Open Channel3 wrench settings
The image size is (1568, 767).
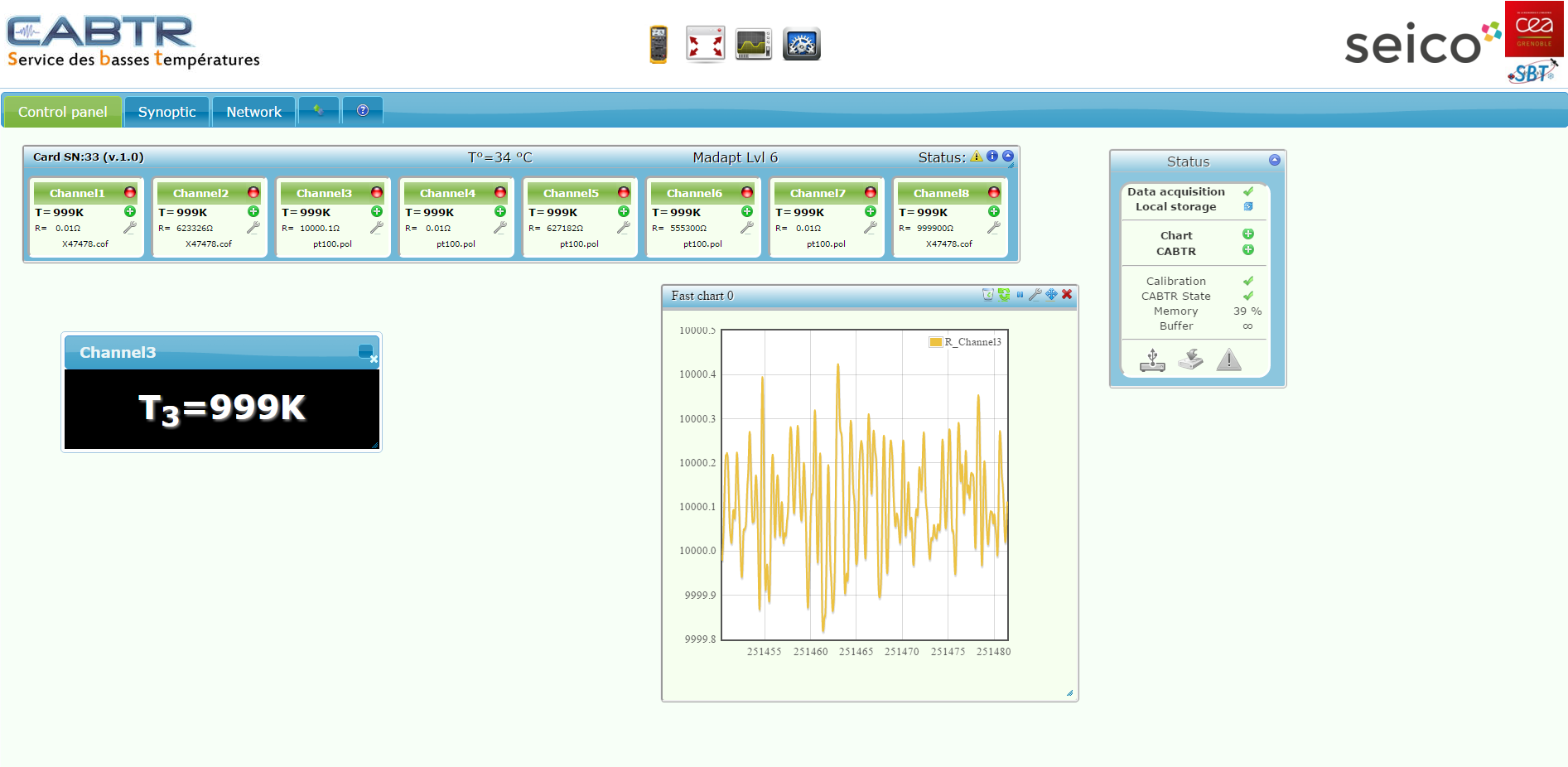[377, 228]
